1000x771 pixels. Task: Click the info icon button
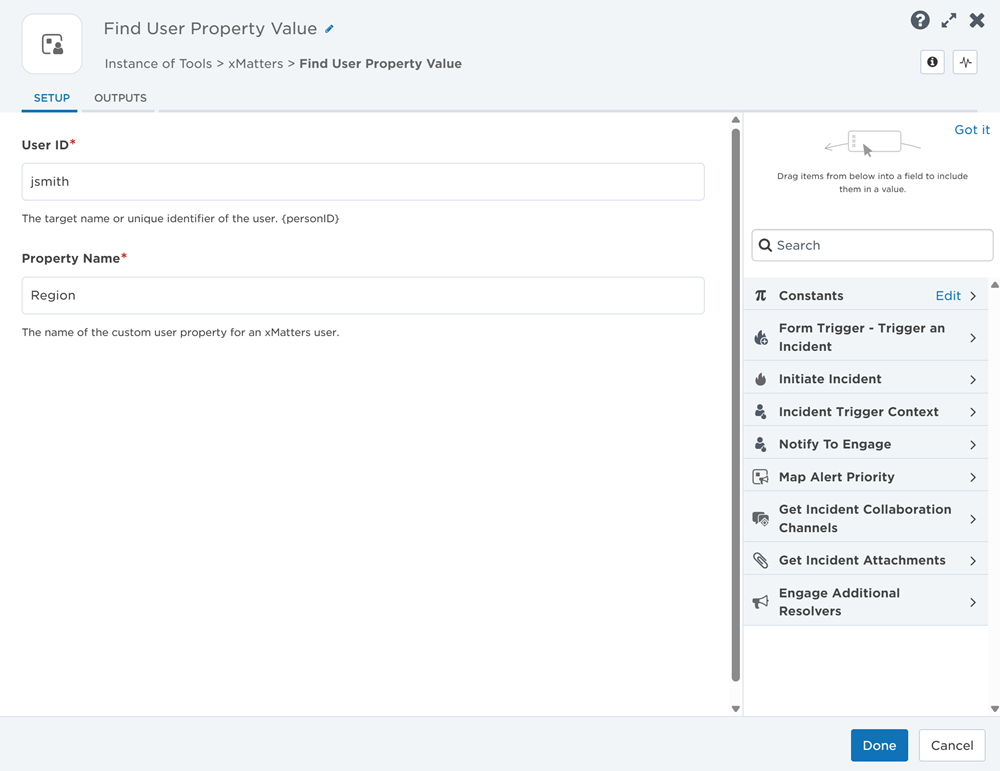point(932,62)
